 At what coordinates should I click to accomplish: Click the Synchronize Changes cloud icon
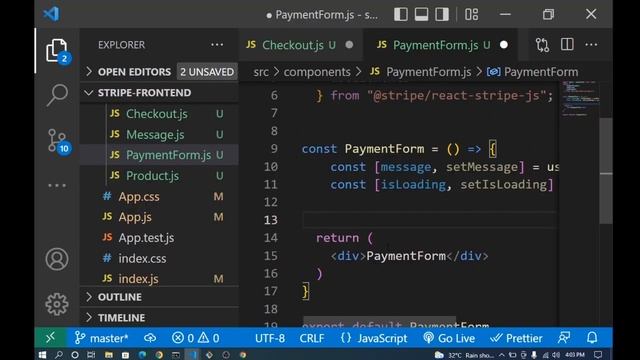click(x=150, y=338)
